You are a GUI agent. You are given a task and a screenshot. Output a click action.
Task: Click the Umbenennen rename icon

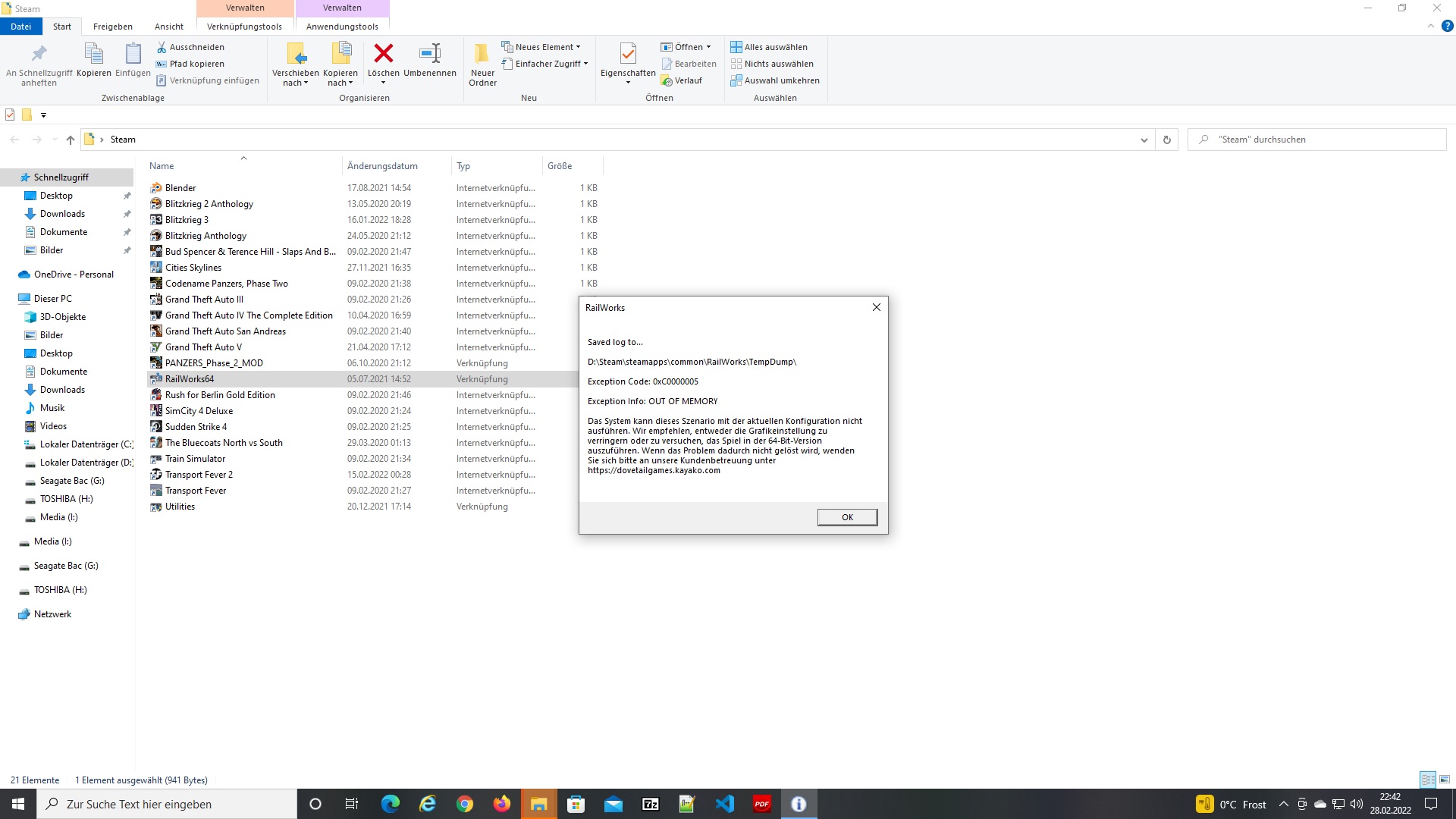pyautogui.click(x=429, y=54)
